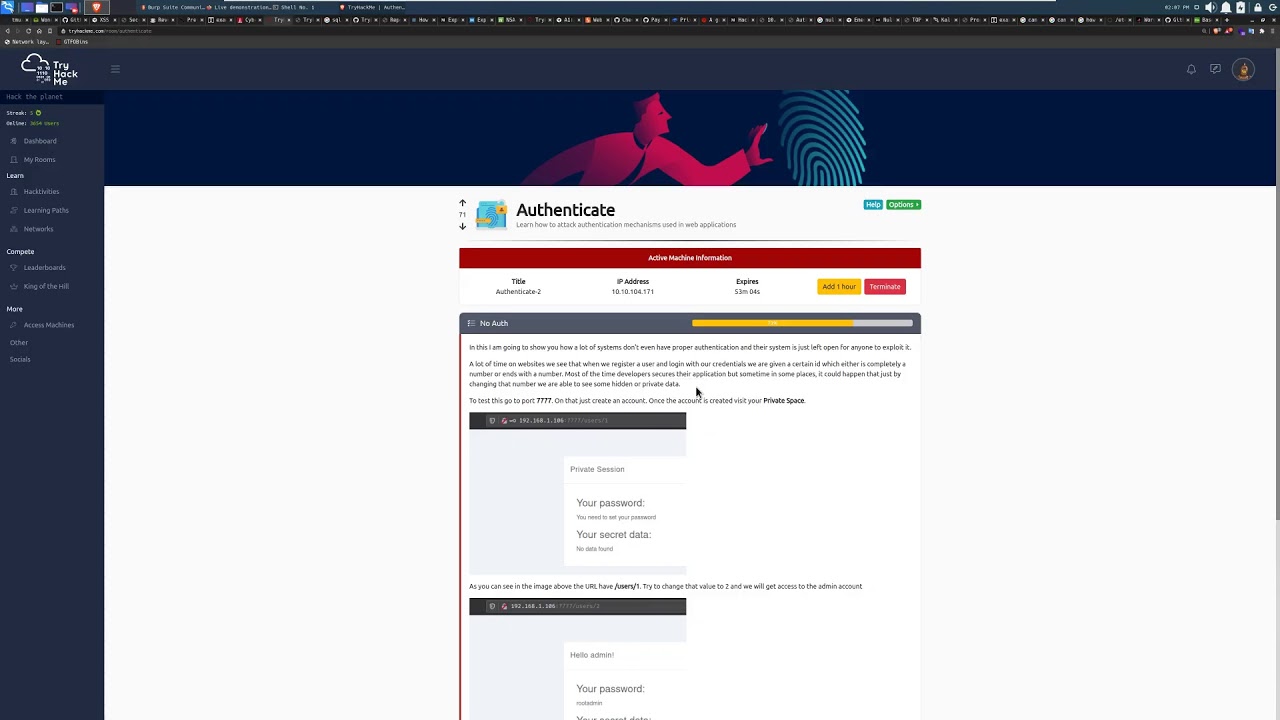Viewport: 1280px width, 720px height.
Task: Open the TryHackMe logo home link
Action: pos(50,69)
